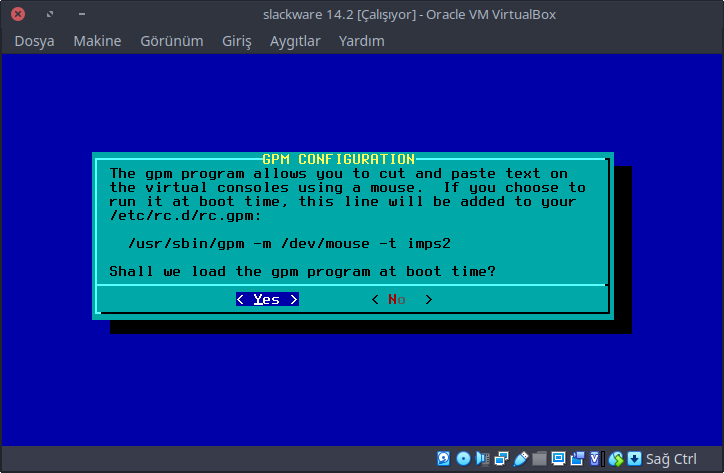Viewport: 724px width, 473px height.
Task: Click the network adapters status icon
Action: click(501, 458)
